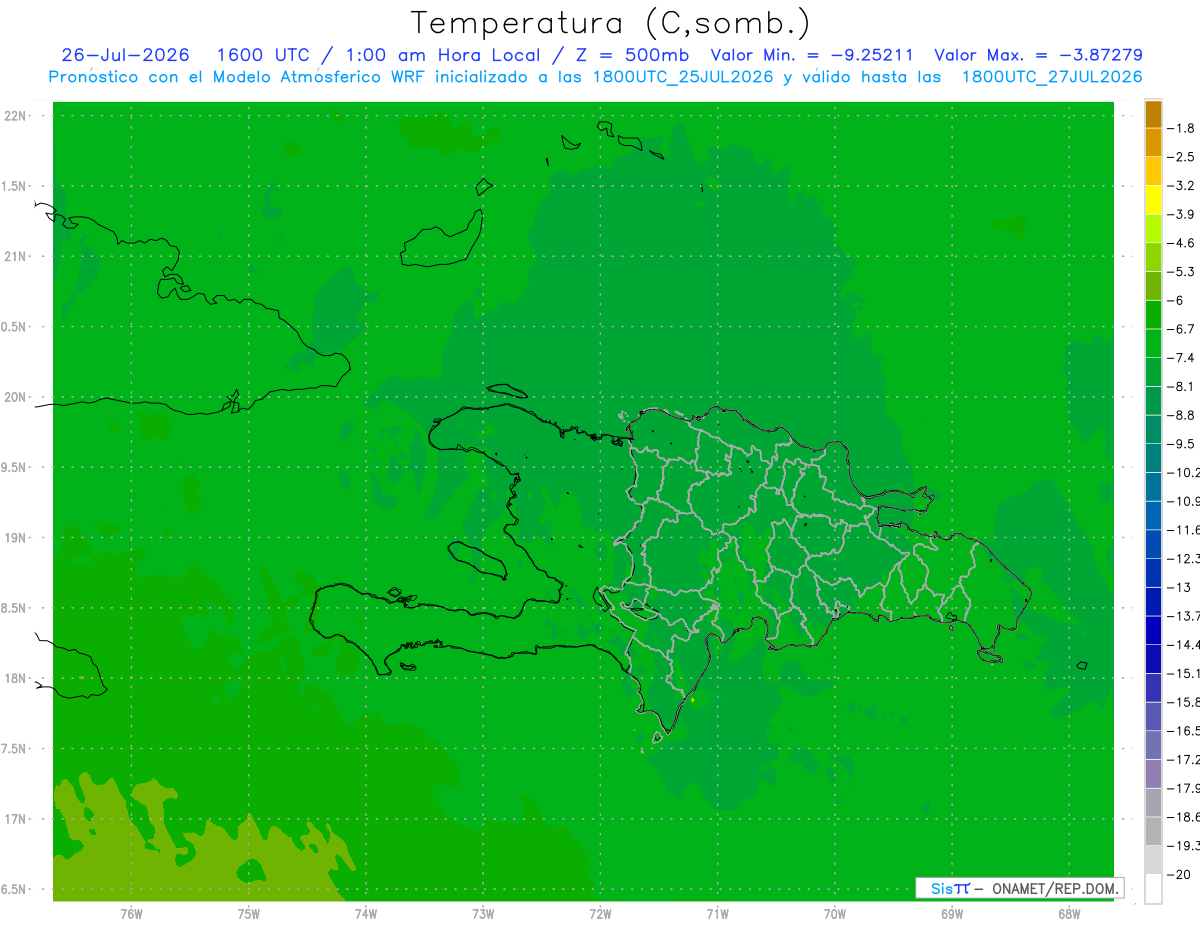Click the '-20' colorbar value
1200x927 pixels.
tap(1179, 875)
